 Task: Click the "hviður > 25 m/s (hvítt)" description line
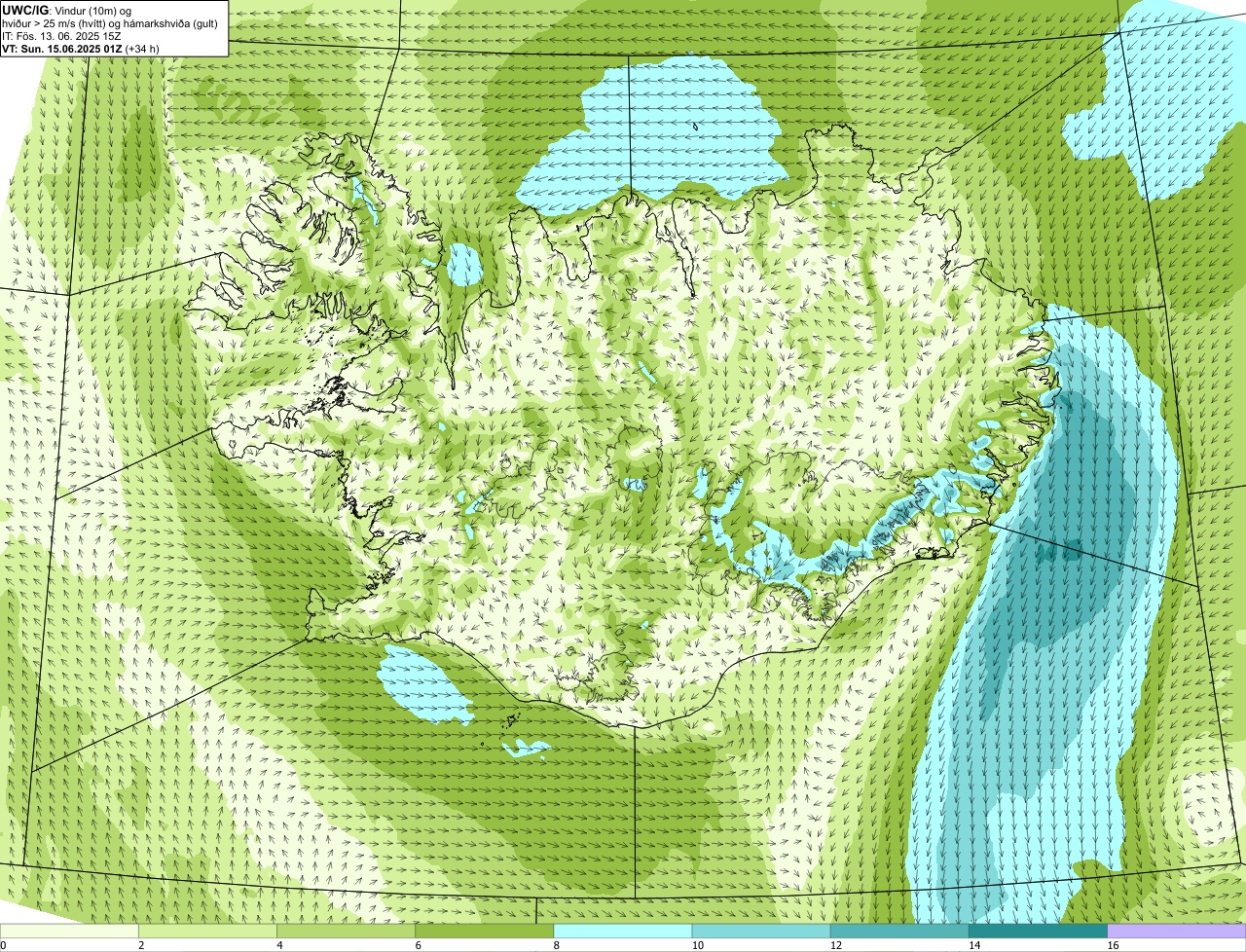click(110, 23)
